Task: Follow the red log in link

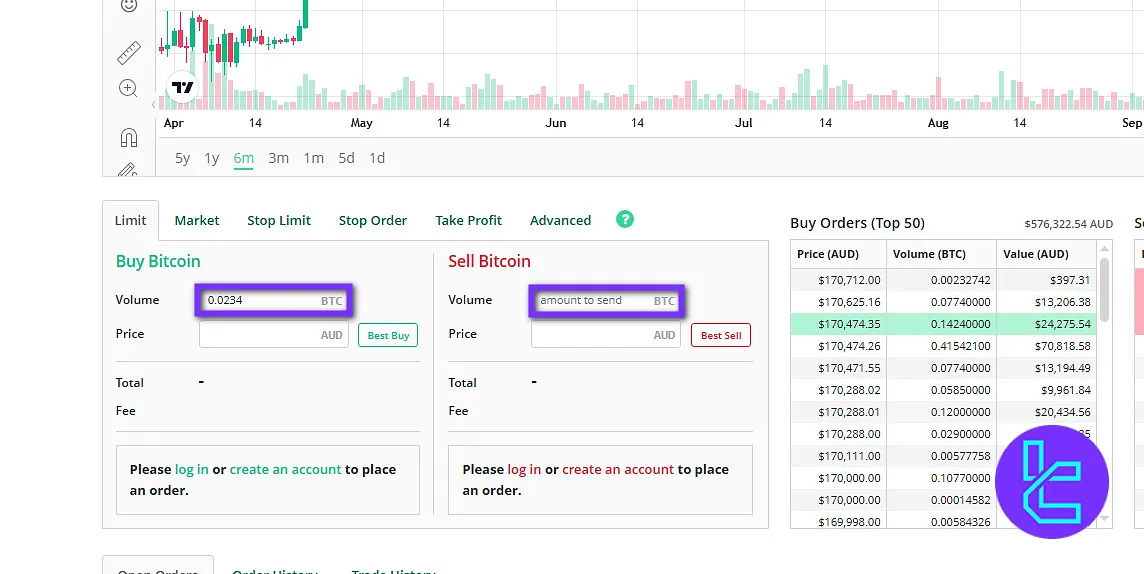Action: 525,470
